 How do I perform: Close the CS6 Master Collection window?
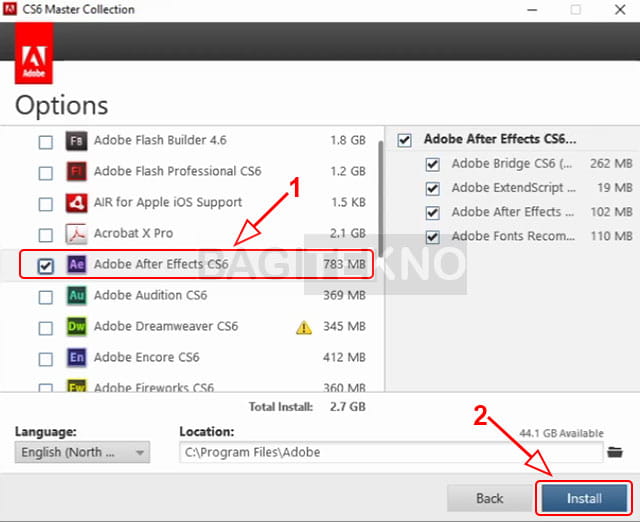620,9
